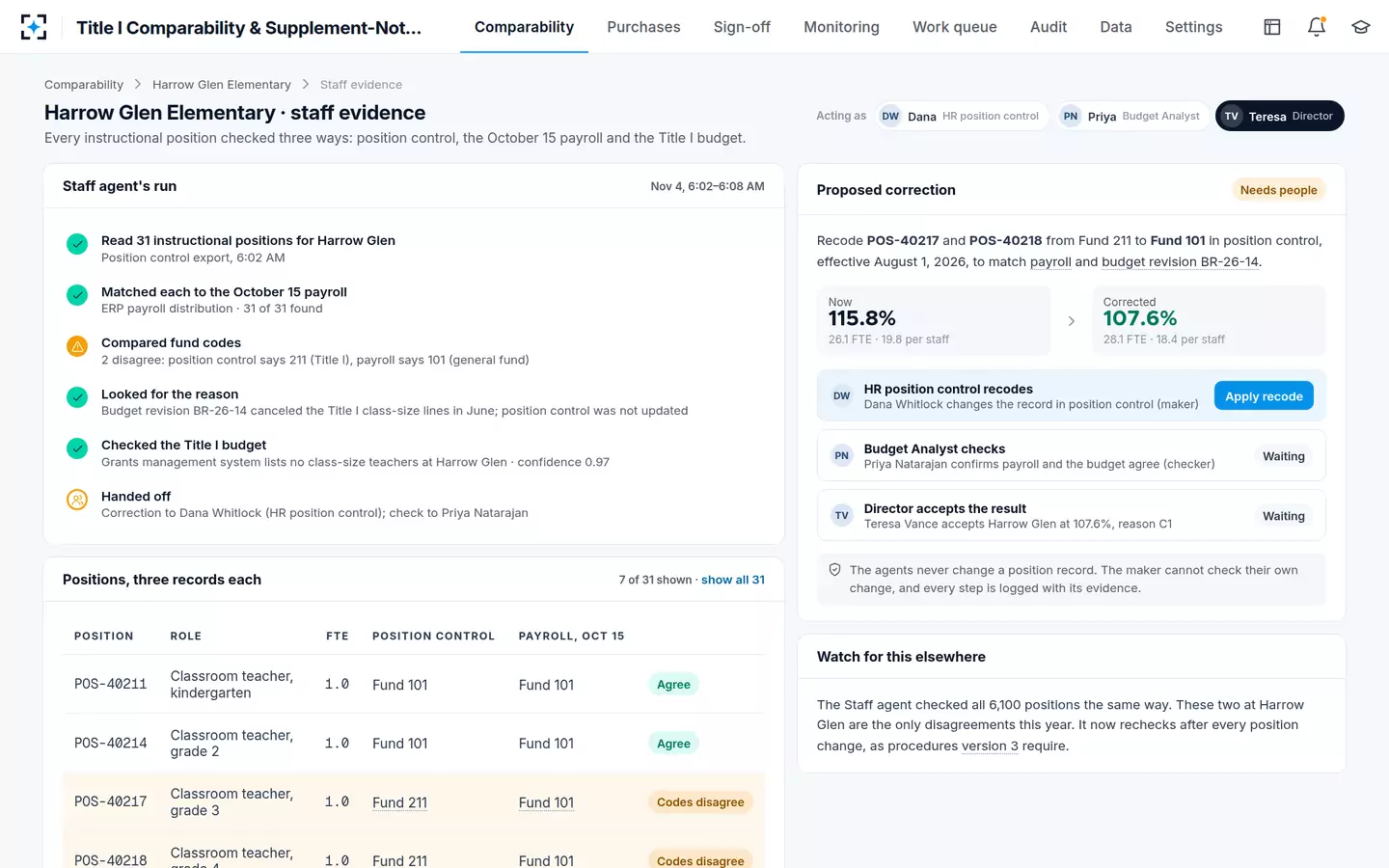Click the arrow between Now and Corrected
The image size is (1389, 868).
[1072, 321]
